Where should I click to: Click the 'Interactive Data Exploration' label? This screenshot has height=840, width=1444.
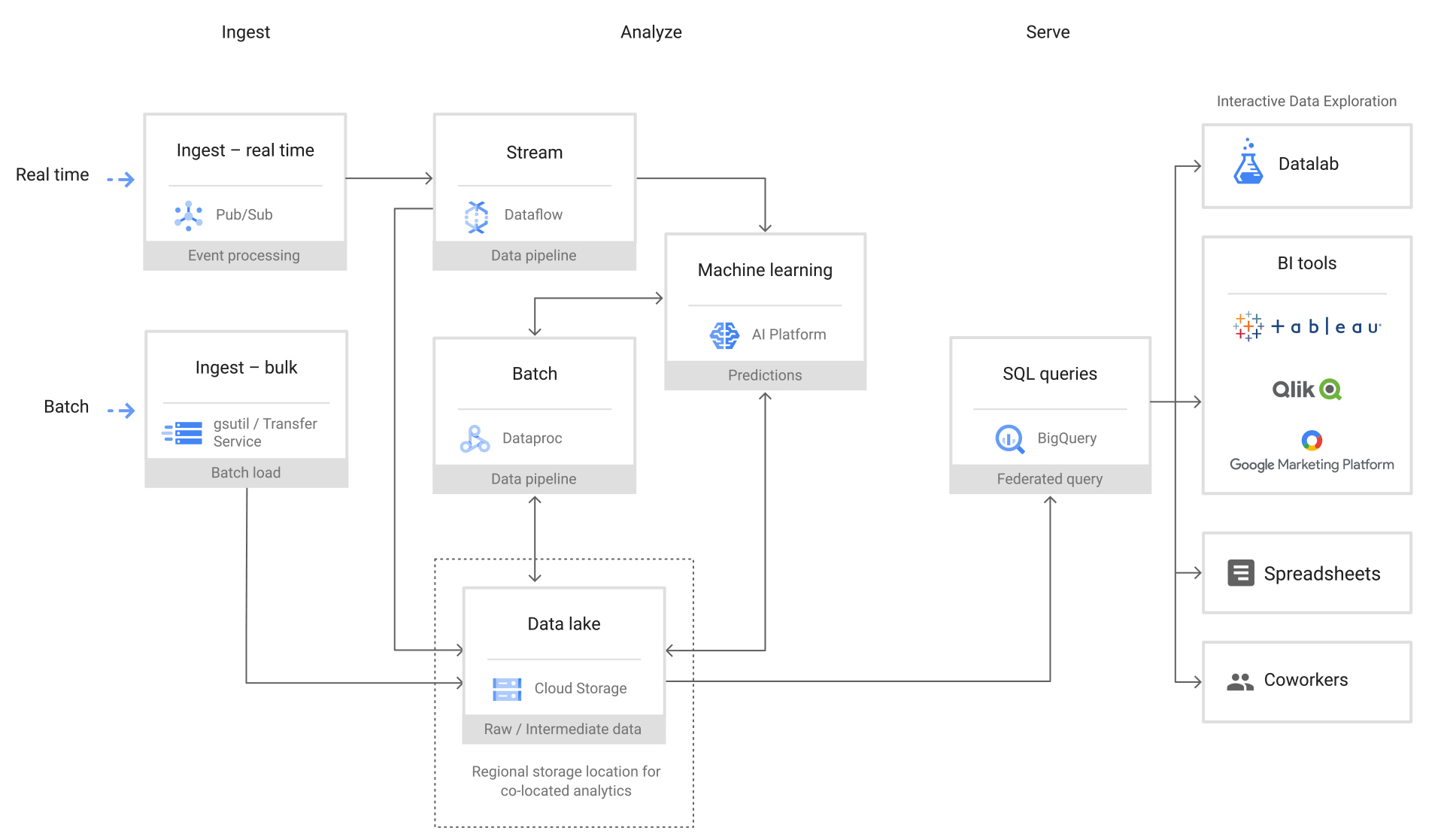coord(1306,102)
